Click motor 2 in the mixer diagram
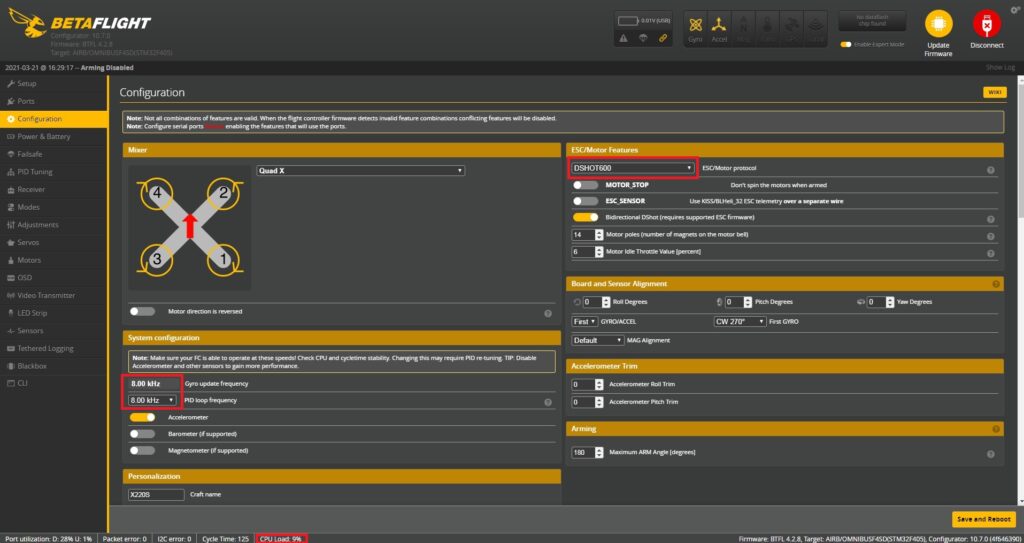Image resolution: width=1024 pixels, height=543 pixels. 223,193
